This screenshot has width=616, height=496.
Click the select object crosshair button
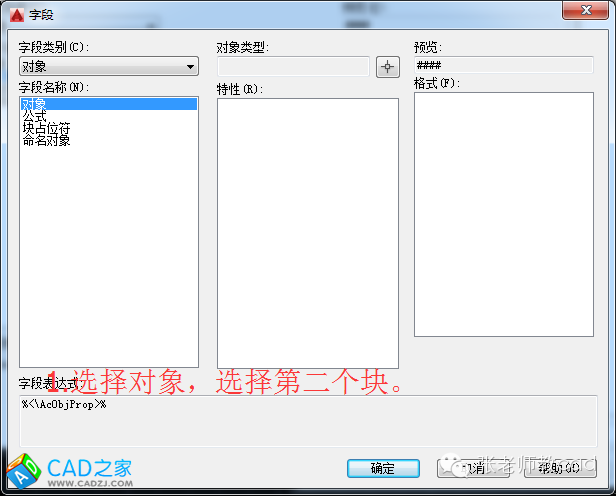click(x=387, y=67)
